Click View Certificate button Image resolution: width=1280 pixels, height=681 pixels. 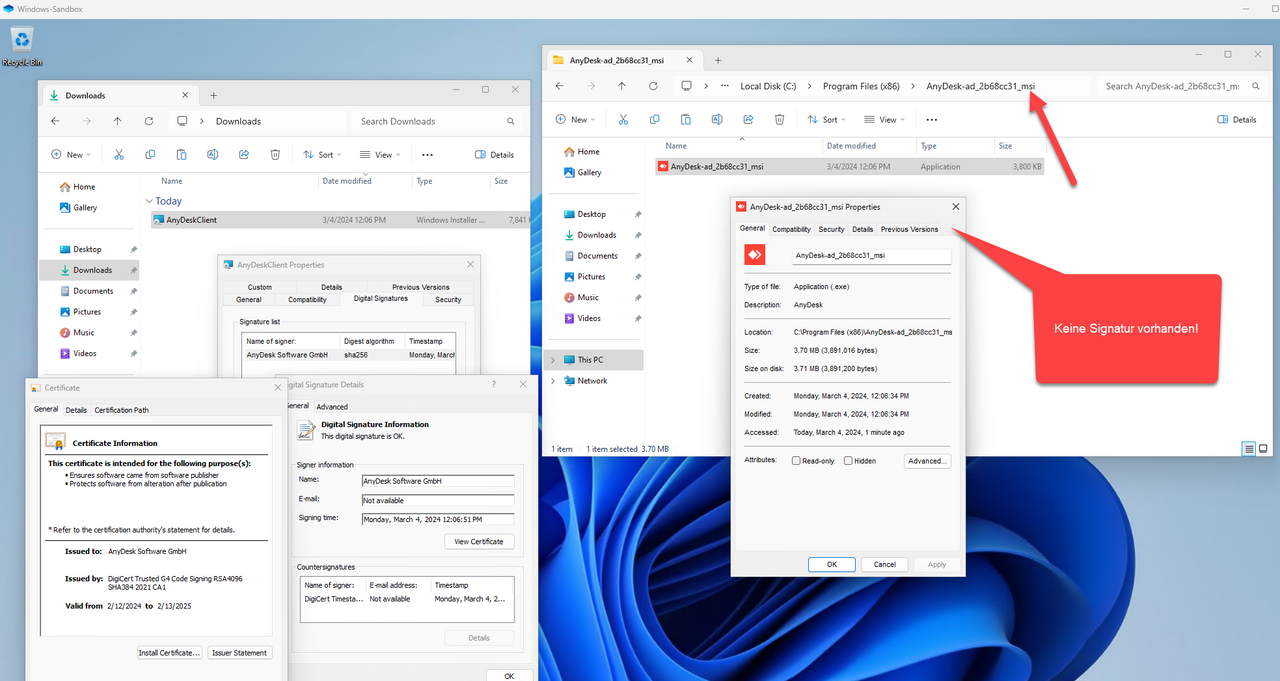point(480,541)
